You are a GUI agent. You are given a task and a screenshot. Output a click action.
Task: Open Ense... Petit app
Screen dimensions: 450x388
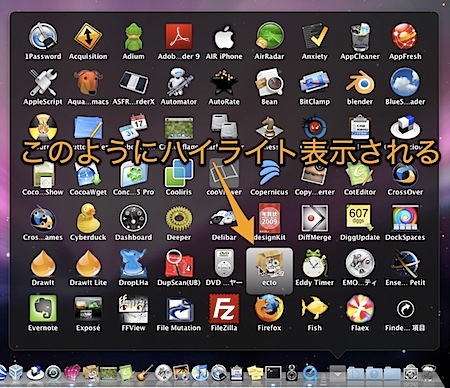[405, 264]
